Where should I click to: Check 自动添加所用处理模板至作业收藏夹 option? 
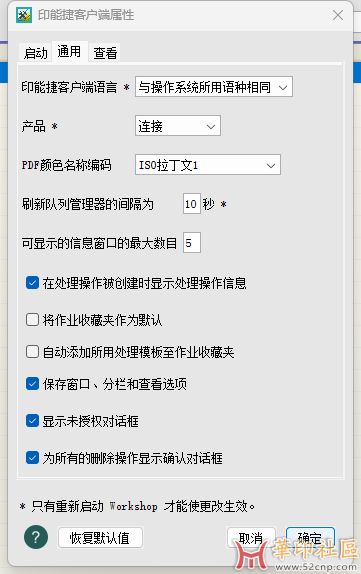[x=32, y=351]
